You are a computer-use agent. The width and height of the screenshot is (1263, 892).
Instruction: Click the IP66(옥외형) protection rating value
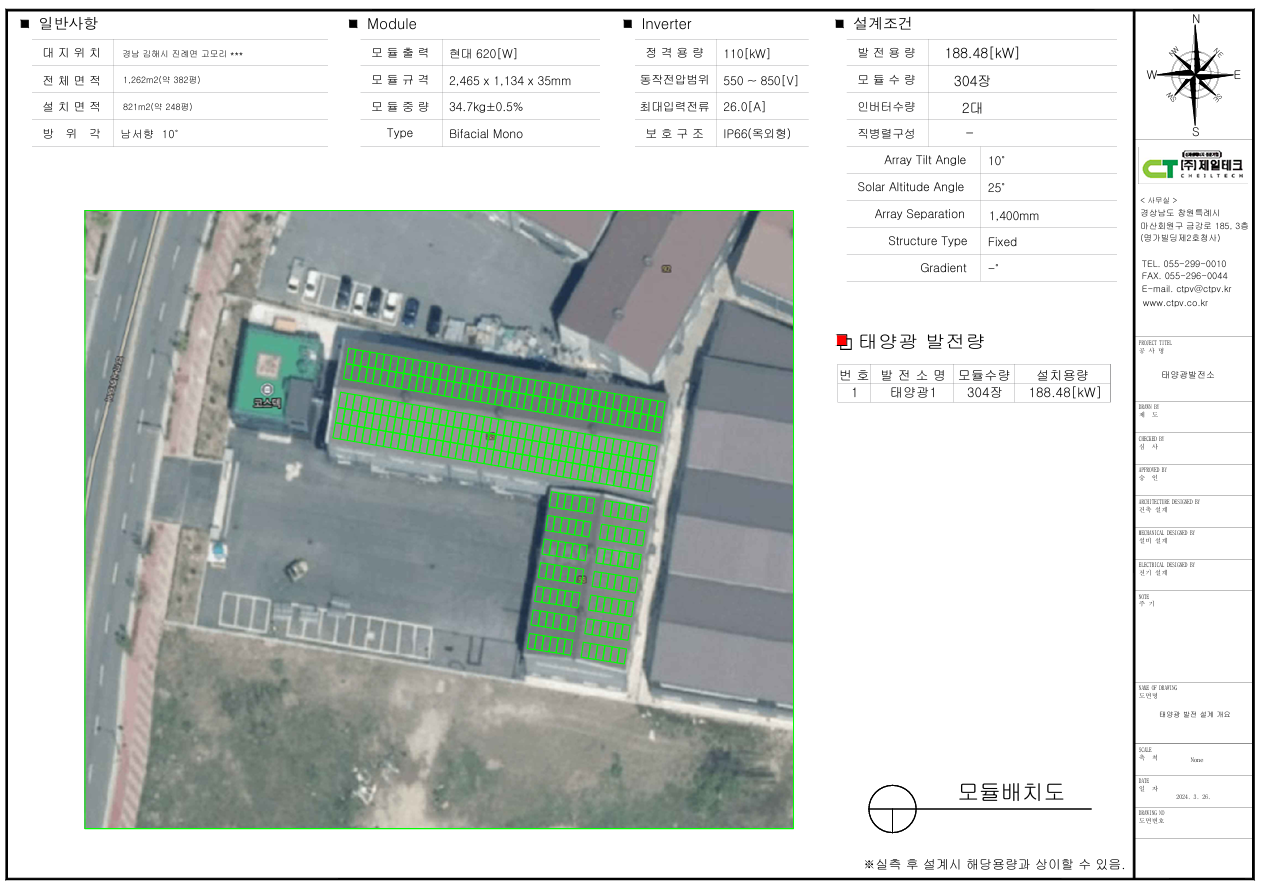tap(762, 134)
